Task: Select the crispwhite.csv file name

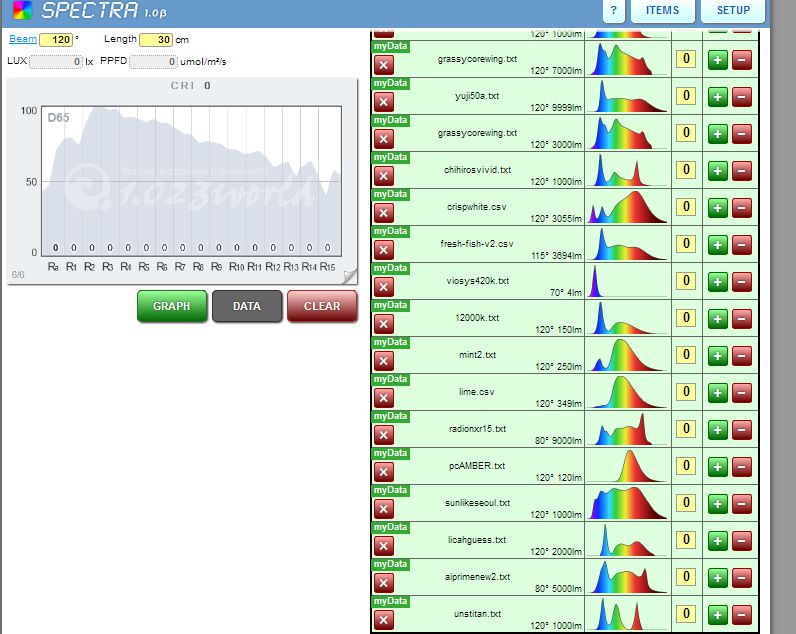Action: coord(477,207)
